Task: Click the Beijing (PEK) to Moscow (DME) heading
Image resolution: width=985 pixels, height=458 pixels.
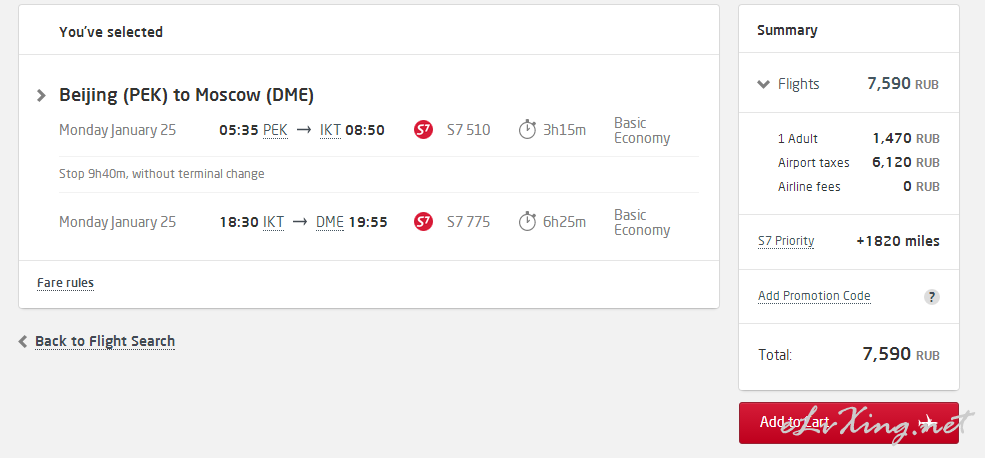Action: click(187, 95)
